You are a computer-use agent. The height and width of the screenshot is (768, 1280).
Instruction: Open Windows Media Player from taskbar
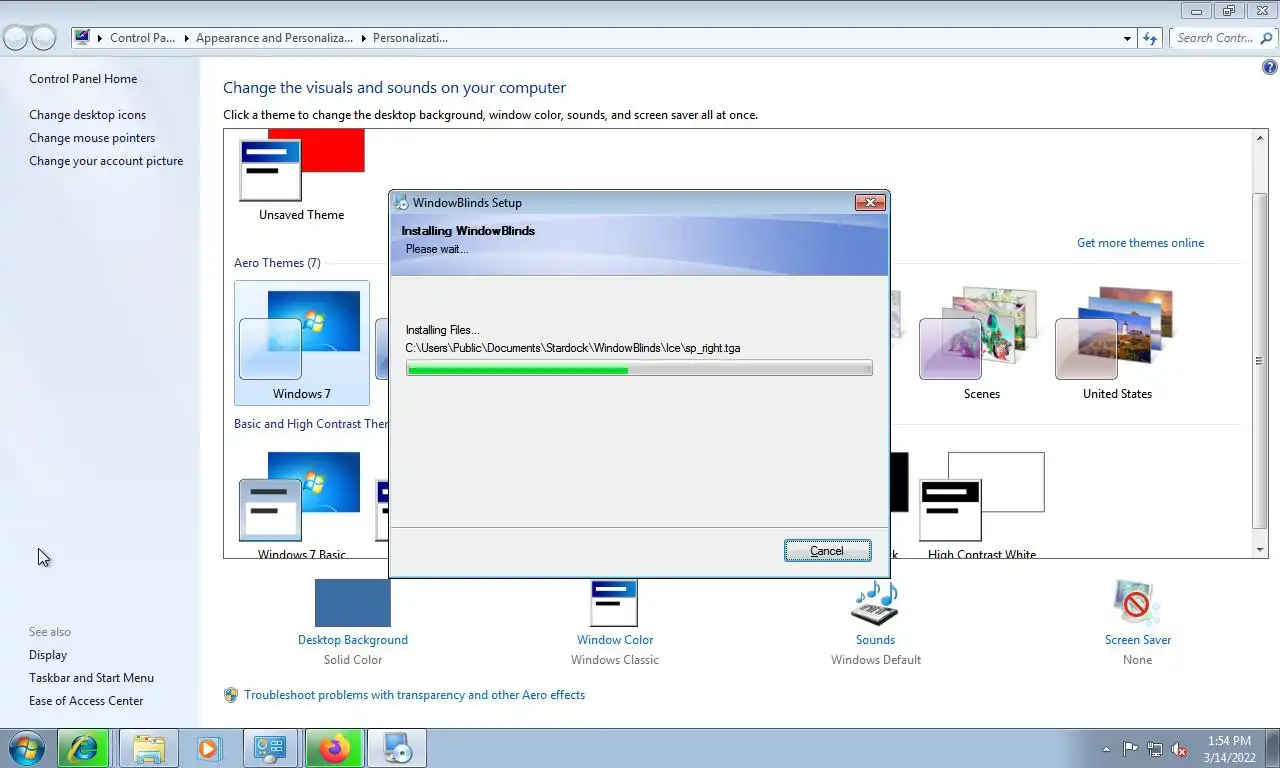click(x=209, y=748)
